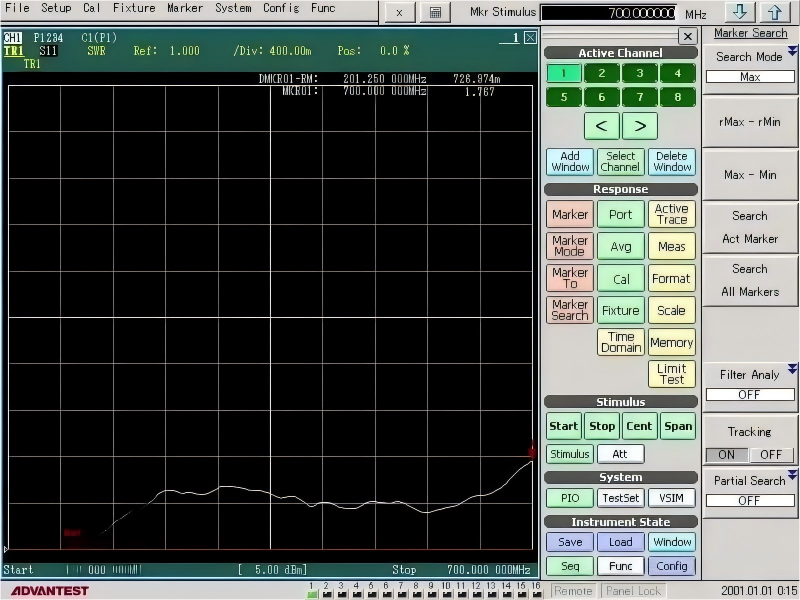Step the marker stimulus down with the down-arrow icon
The width and height of the screenshot is (800, 600).
pyautogui.click(x=741, y=13)
